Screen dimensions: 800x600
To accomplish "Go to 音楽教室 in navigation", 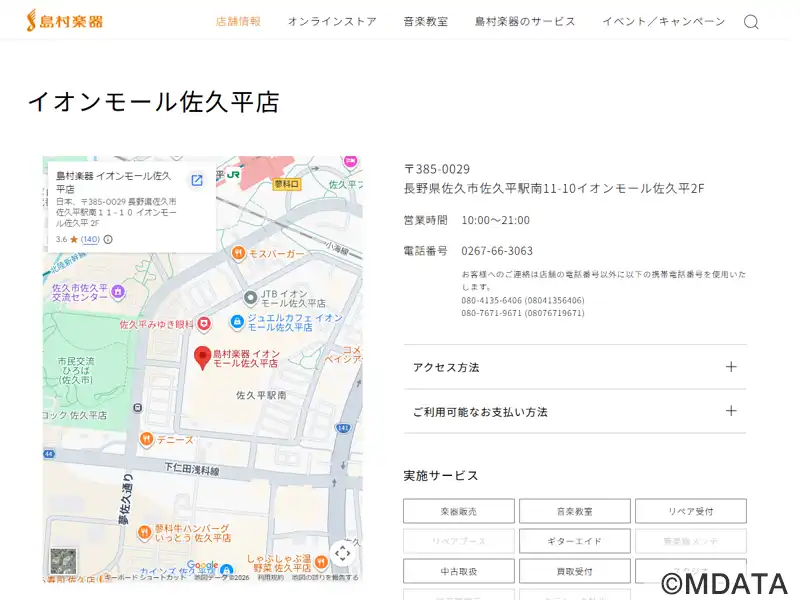I will [425, 21].
